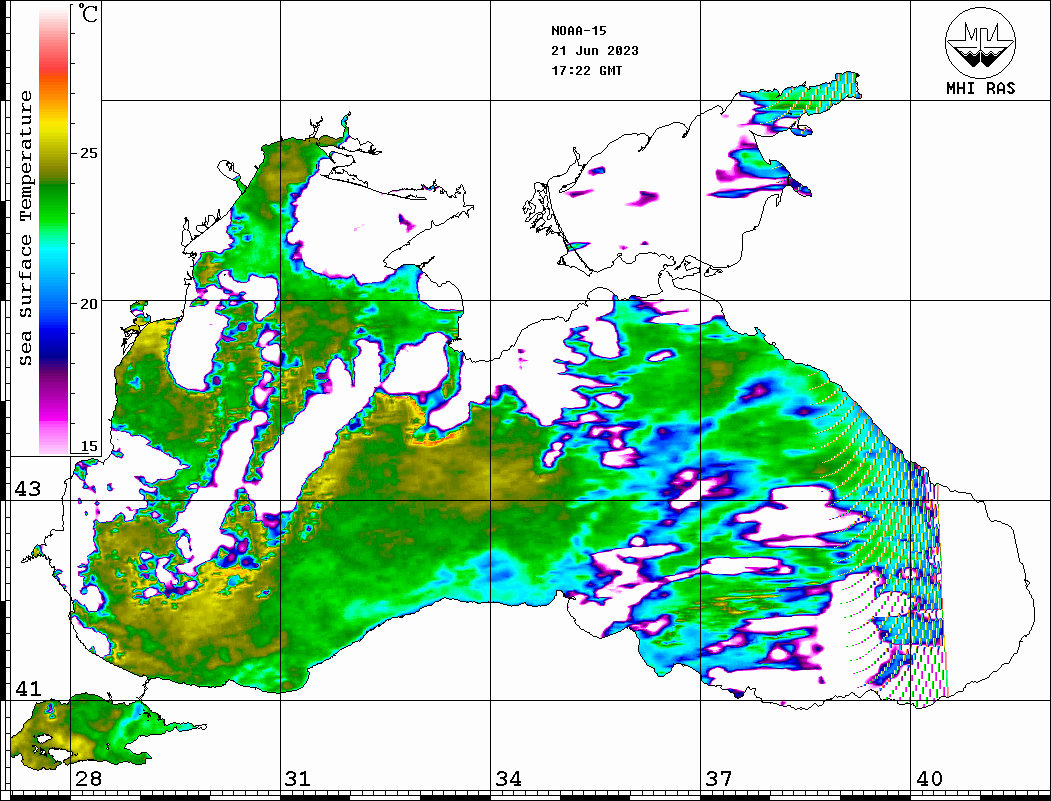Click the color scale temperature bar
Image resolution: width=1051 pixels, height=801 pixels.
coord(54,230)
